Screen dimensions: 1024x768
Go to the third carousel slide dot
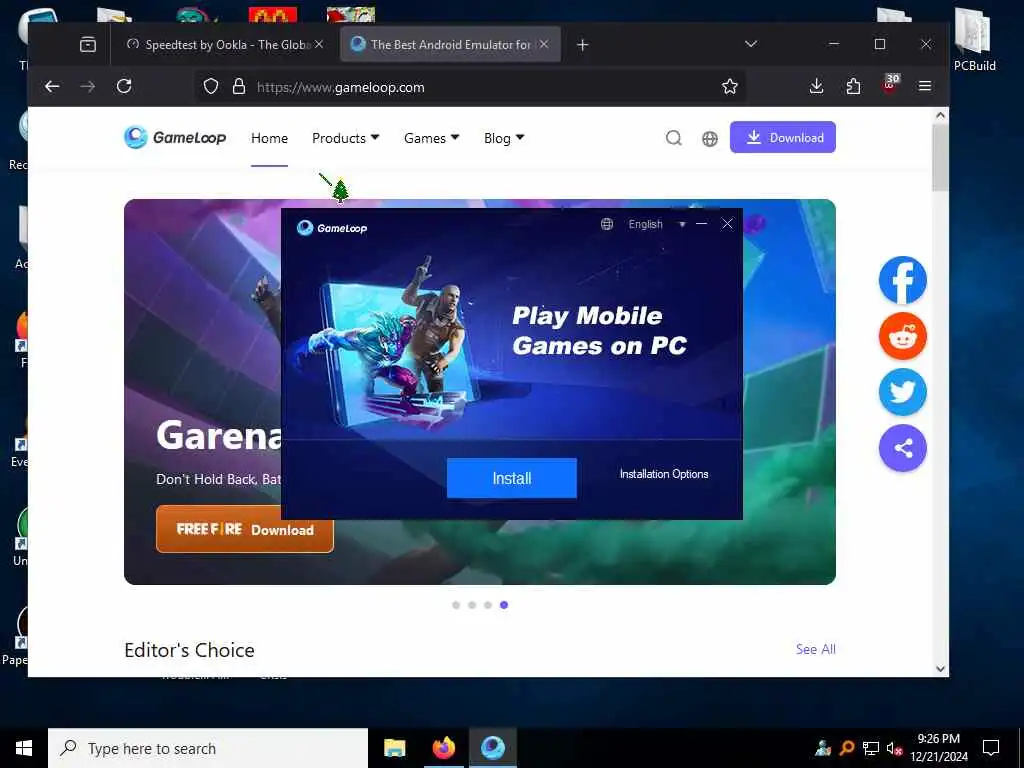(488, 605)
